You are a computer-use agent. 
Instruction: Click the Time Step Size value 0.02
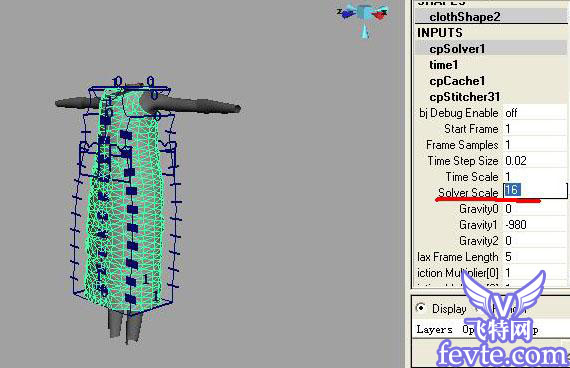point(534,161)
